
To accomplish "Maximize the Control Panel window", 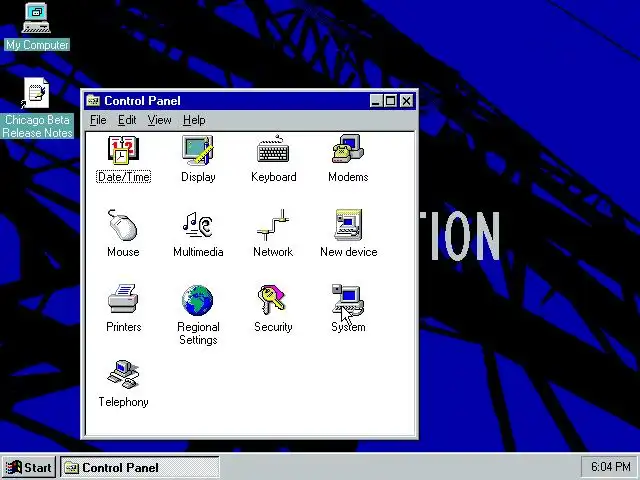I will pyautogui.click(x=390, y=101).
